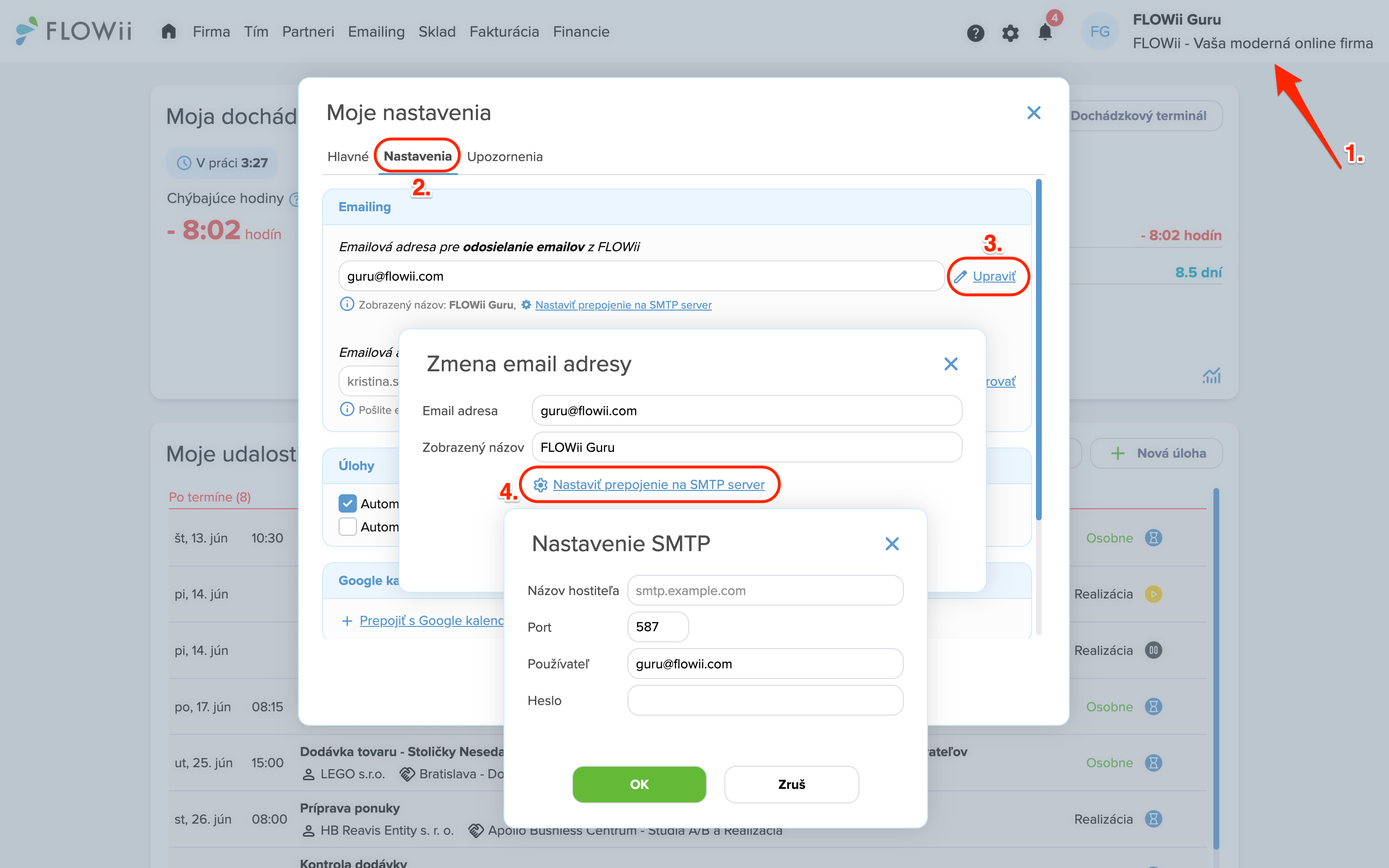Select the Nastavenia tab

tap(417, 156)
